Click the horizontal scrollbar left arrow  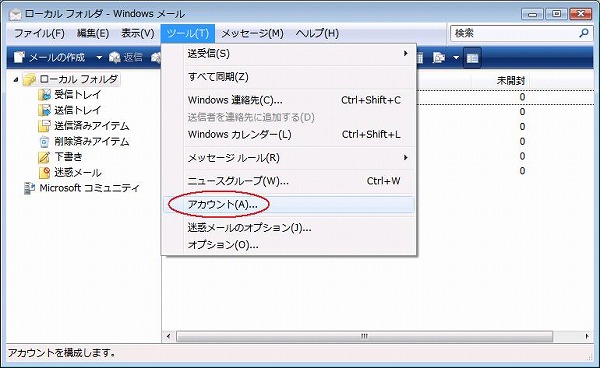coord(169,336)
